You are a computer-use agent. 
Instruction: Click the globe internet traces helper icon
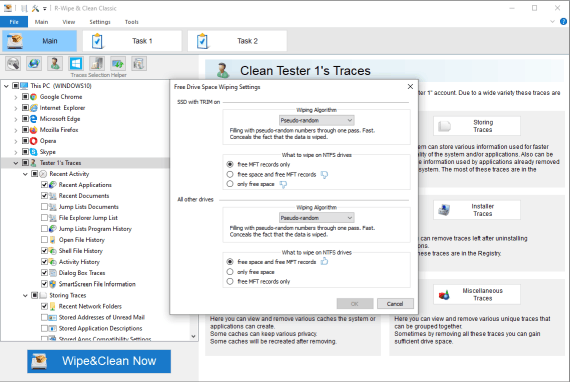coord(34,64)
